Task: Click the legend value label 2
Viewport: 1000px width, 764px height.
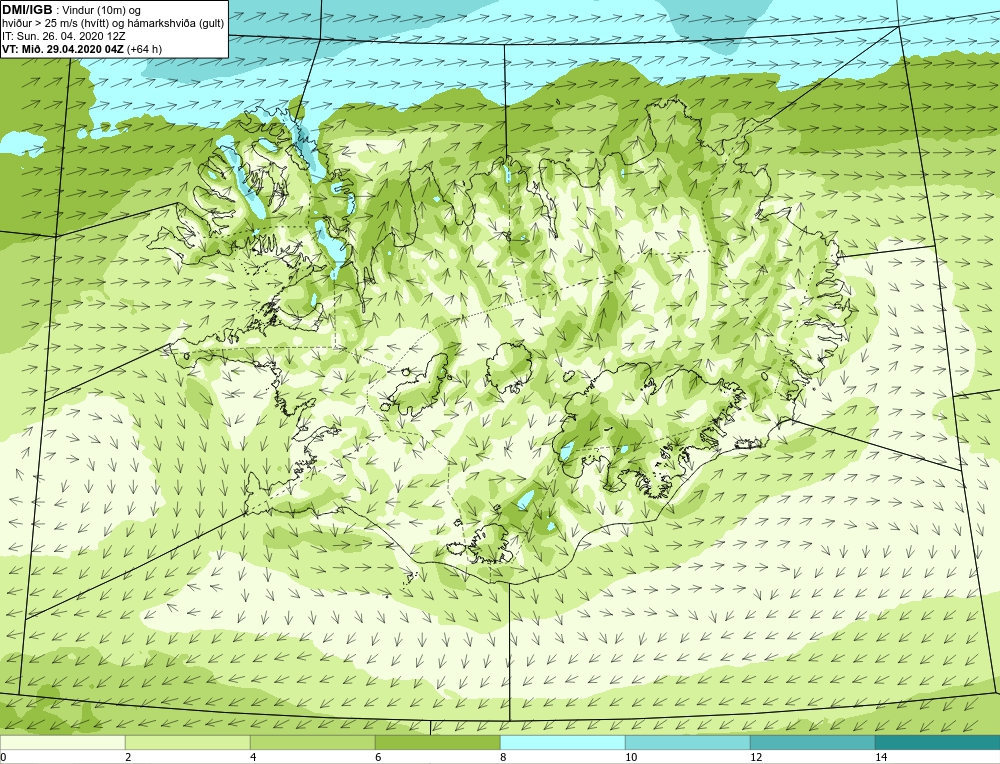Action: point(128,757)
